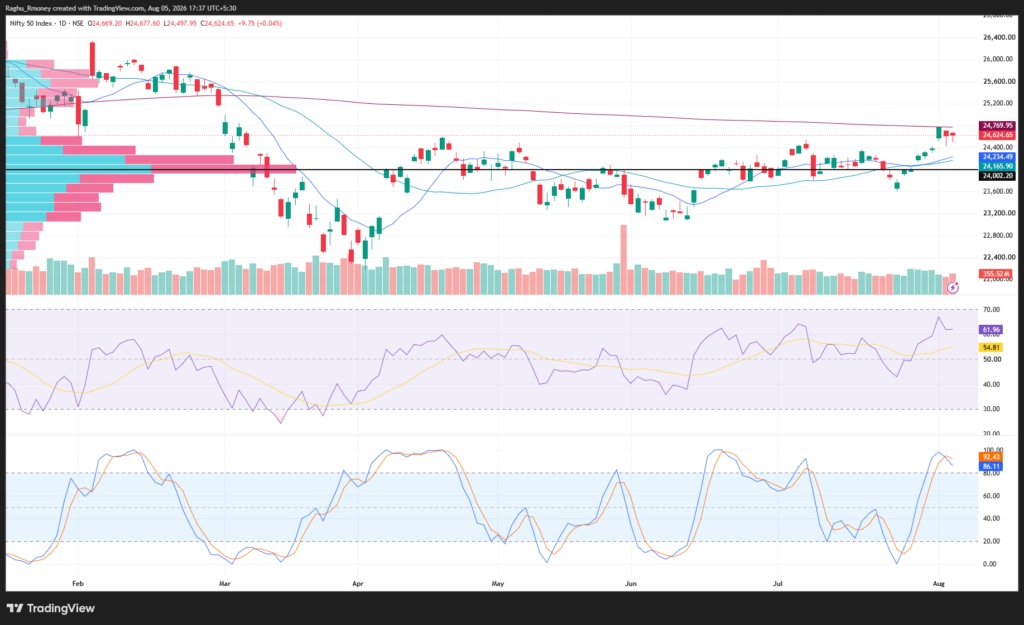
Task: Click the Feb label on time axis
Action: tap(78, 583)
